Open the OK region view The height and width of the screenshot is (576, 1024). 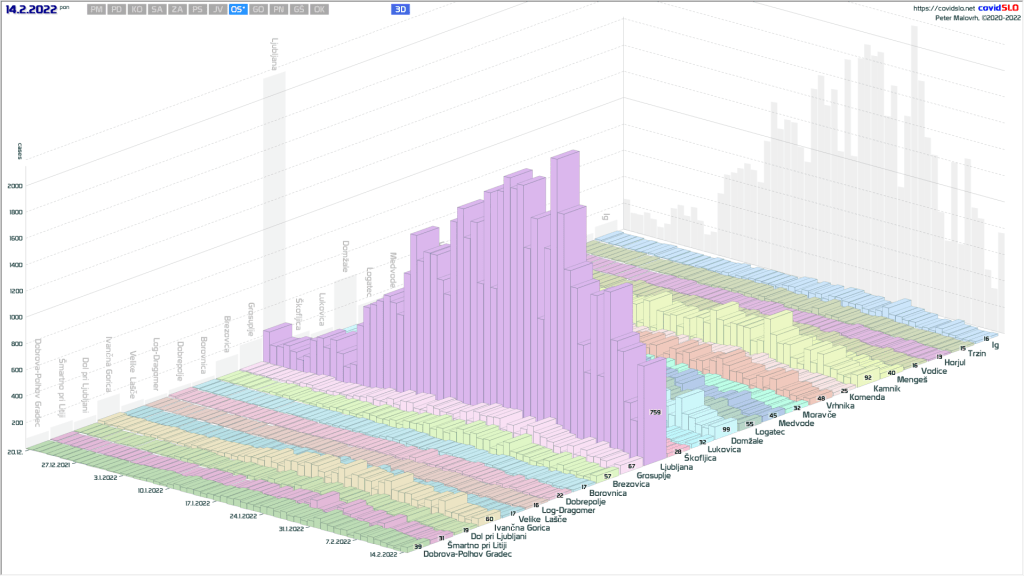click(319, 9)
